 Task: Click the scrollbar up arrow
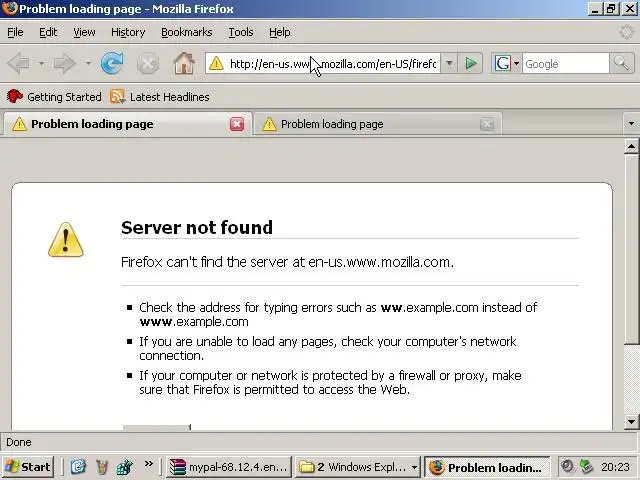631,146
